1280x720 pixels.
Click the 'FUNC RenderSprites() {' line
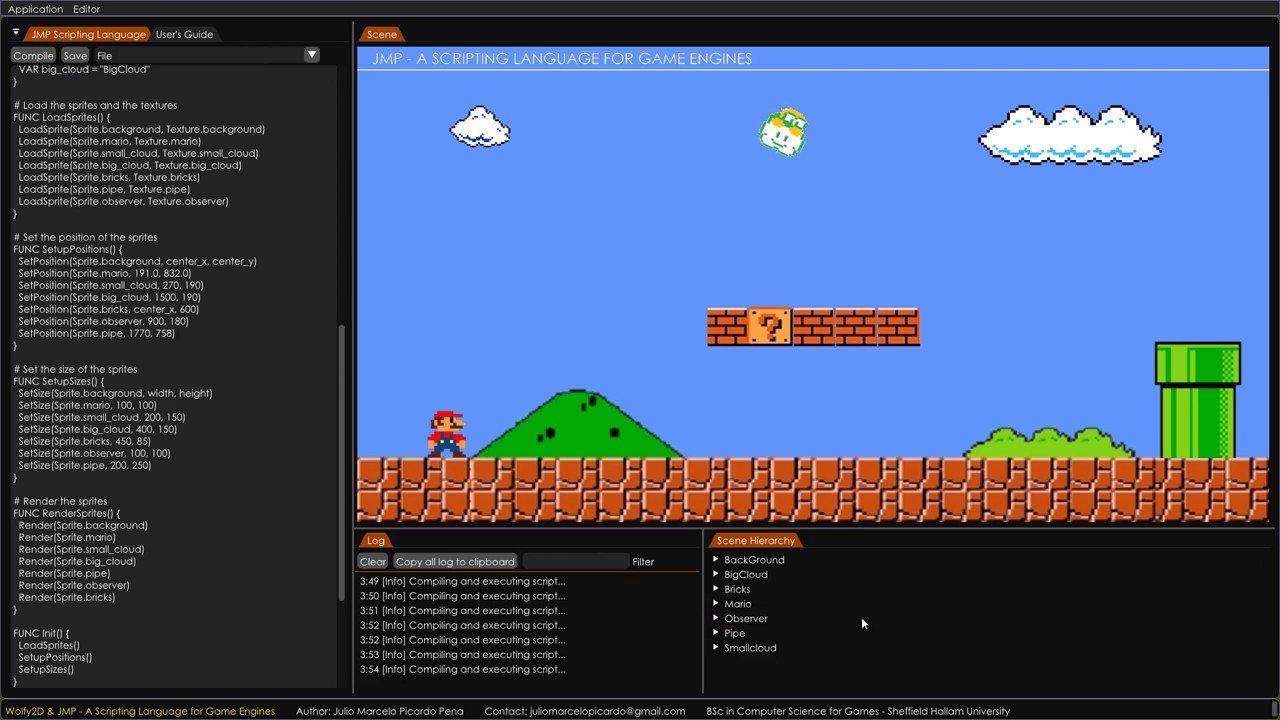[66, 513]
